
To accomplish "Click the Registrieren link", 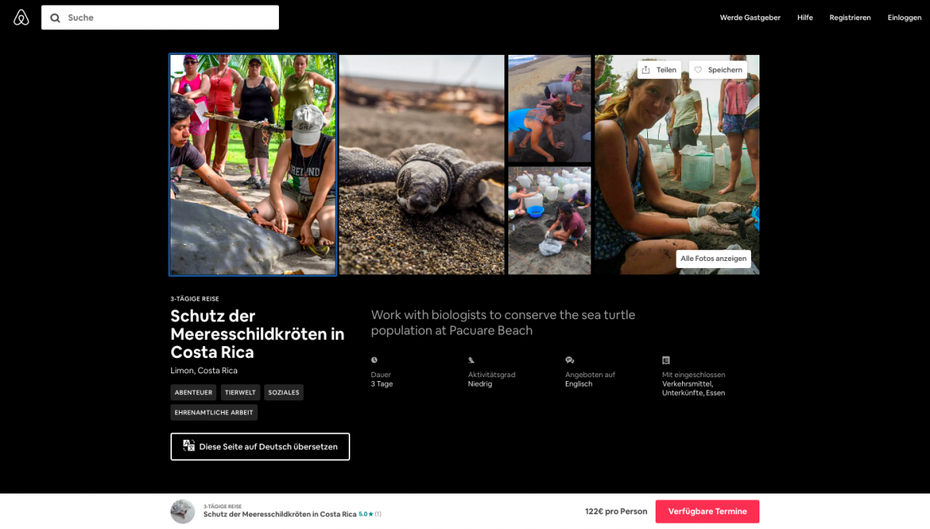I will tap(850, 18).
